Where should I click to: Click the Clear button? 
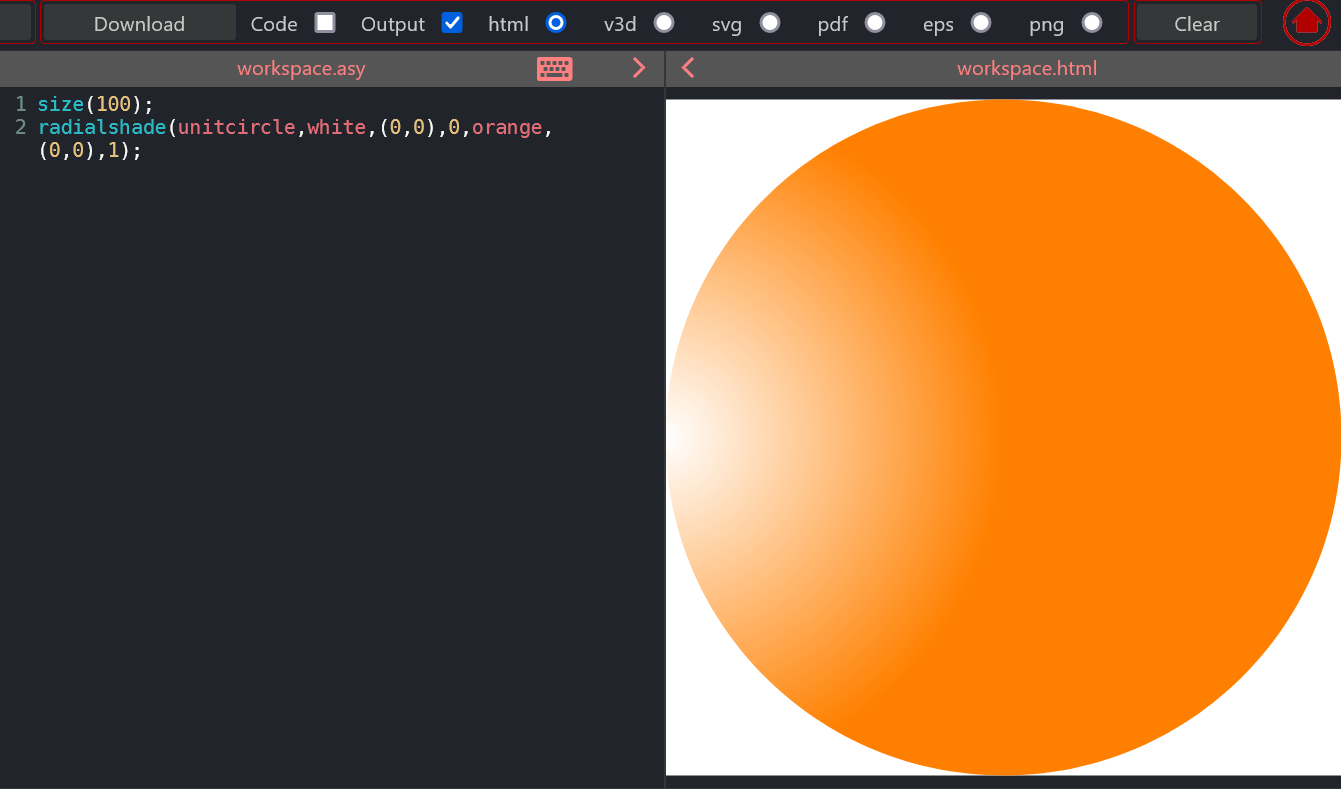(x=1196, y=22)
